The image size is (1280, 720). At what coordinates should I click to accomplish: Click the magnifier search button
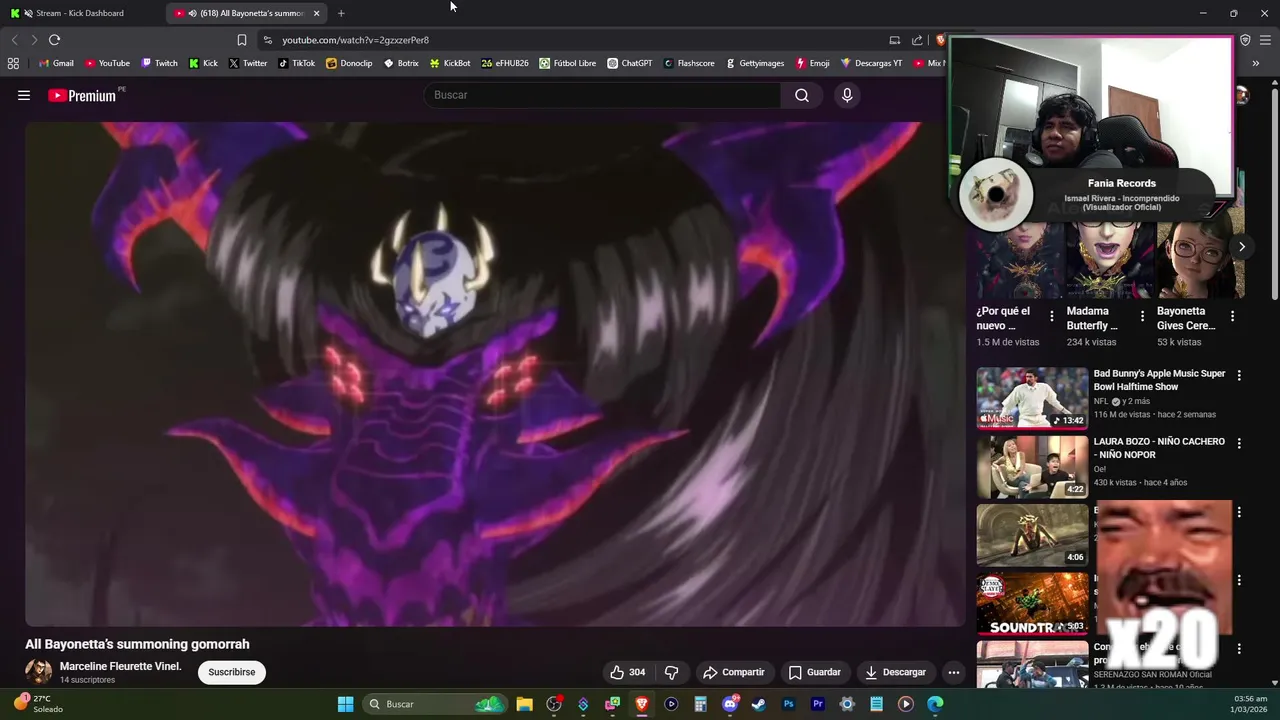point(802,95)
